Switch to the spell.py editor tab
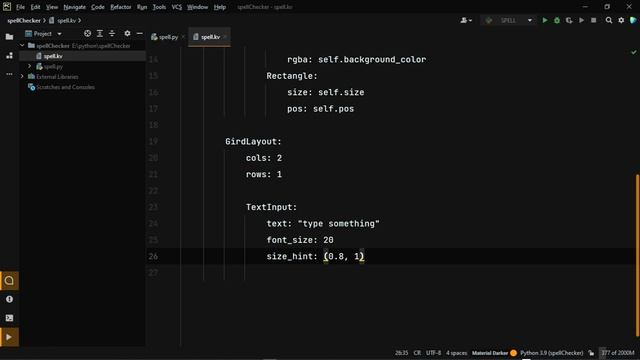 pos(168,37)
